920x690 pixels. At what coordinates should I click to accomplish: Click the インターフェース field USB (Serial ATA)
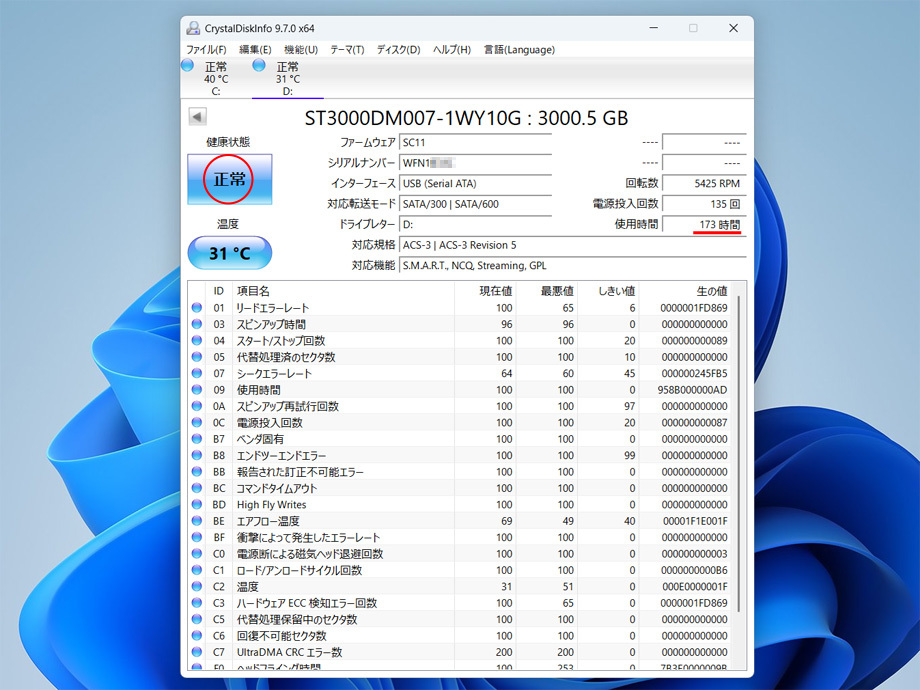tap(475, 184)
